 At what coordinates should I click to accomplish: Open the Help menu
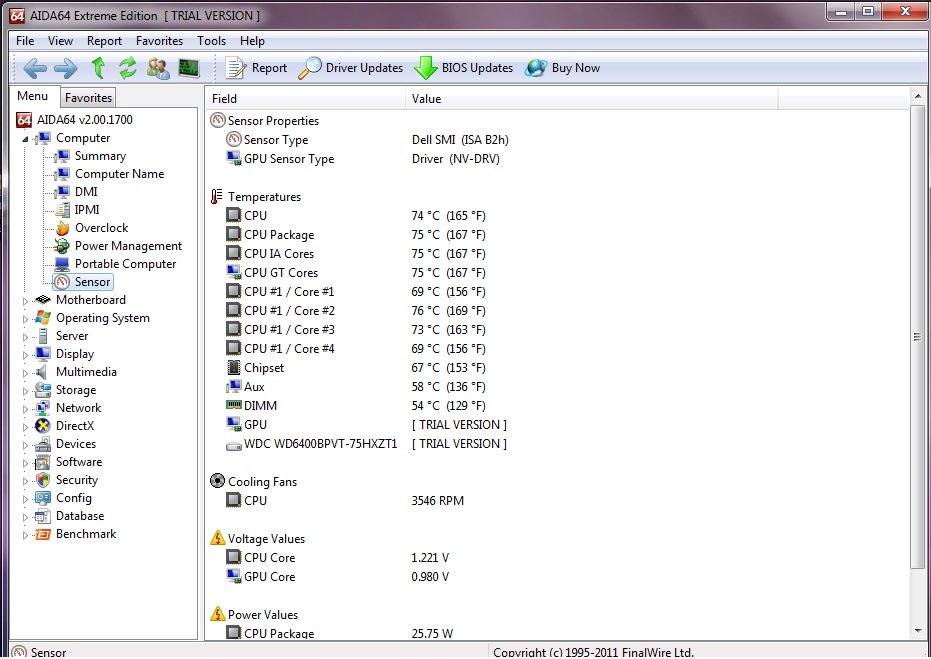[252, 41]
